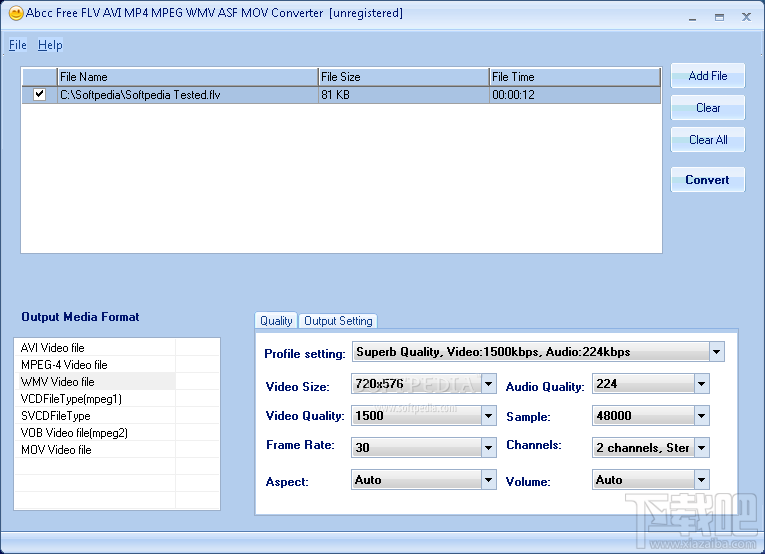Expand the Channels dropdown

pyautogui.click(x=702, y=447)
